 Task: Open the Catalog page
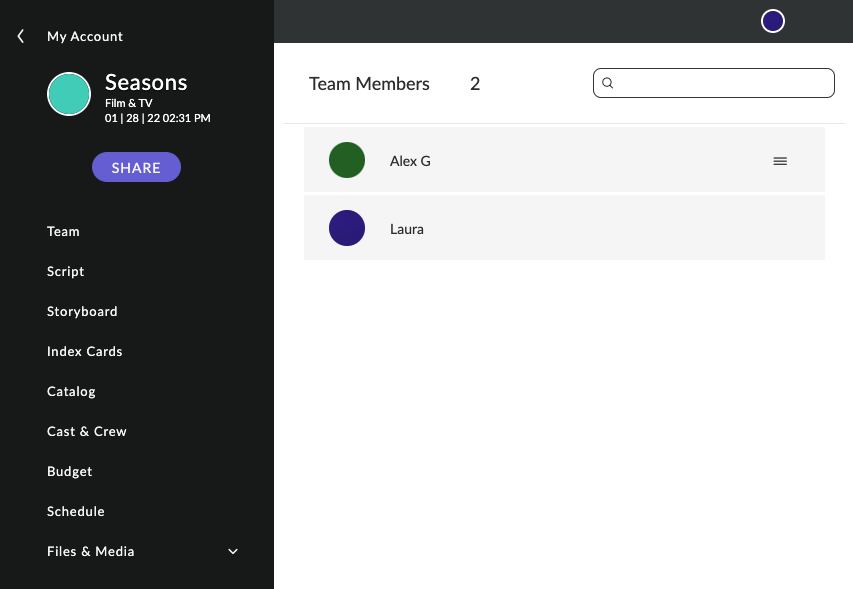tap(71, 392)
